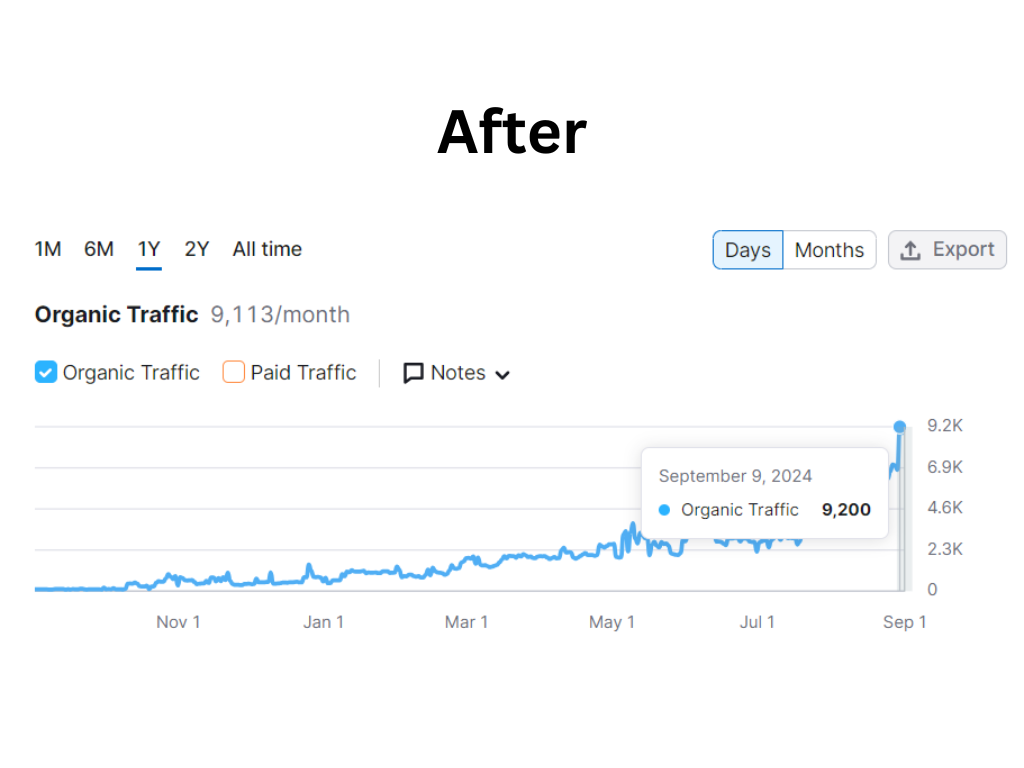Switch the chart to Days view
Screen dimensions: 1024x768
pos(747,250)
